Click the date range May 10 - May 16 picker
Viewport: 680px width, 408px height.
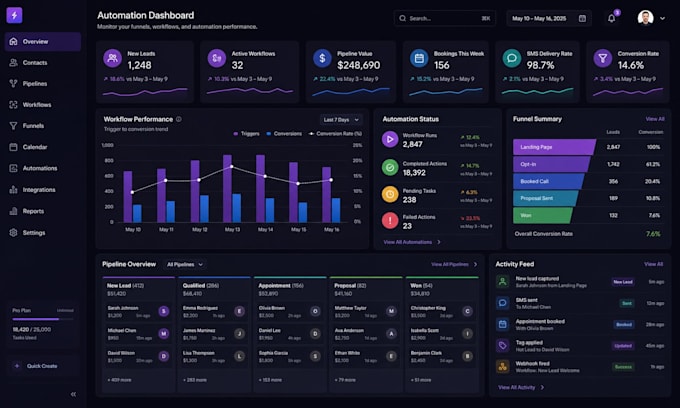548,18
